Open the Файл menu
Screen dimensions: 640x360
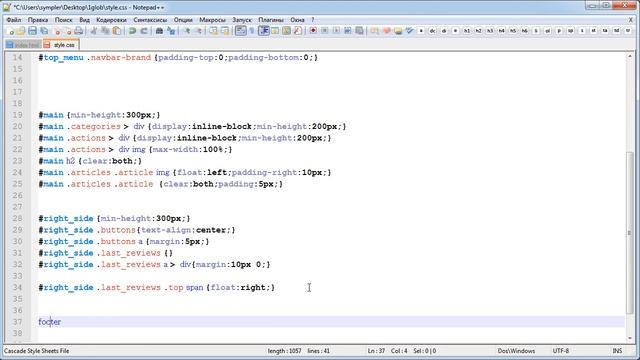tap(14, 20)
